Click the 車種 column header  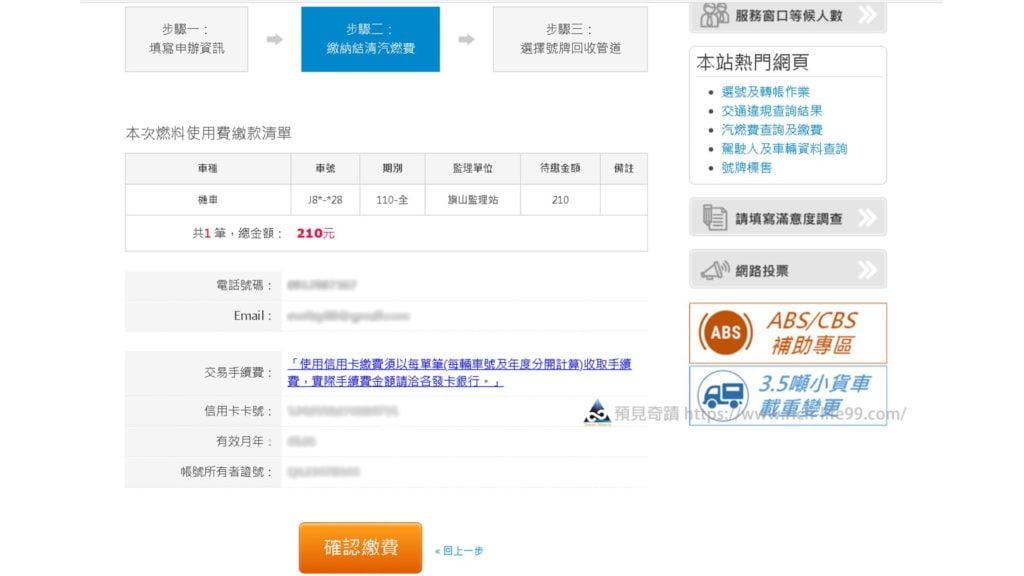point(208,168)
